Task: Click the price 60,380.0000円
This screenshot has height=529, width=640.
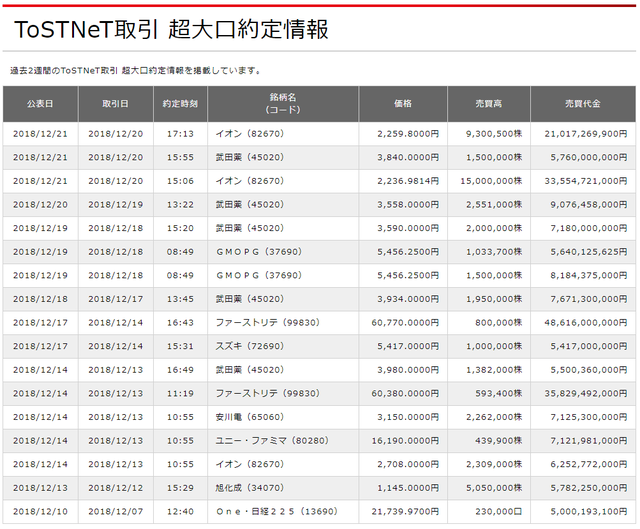Action: (405, 393)
